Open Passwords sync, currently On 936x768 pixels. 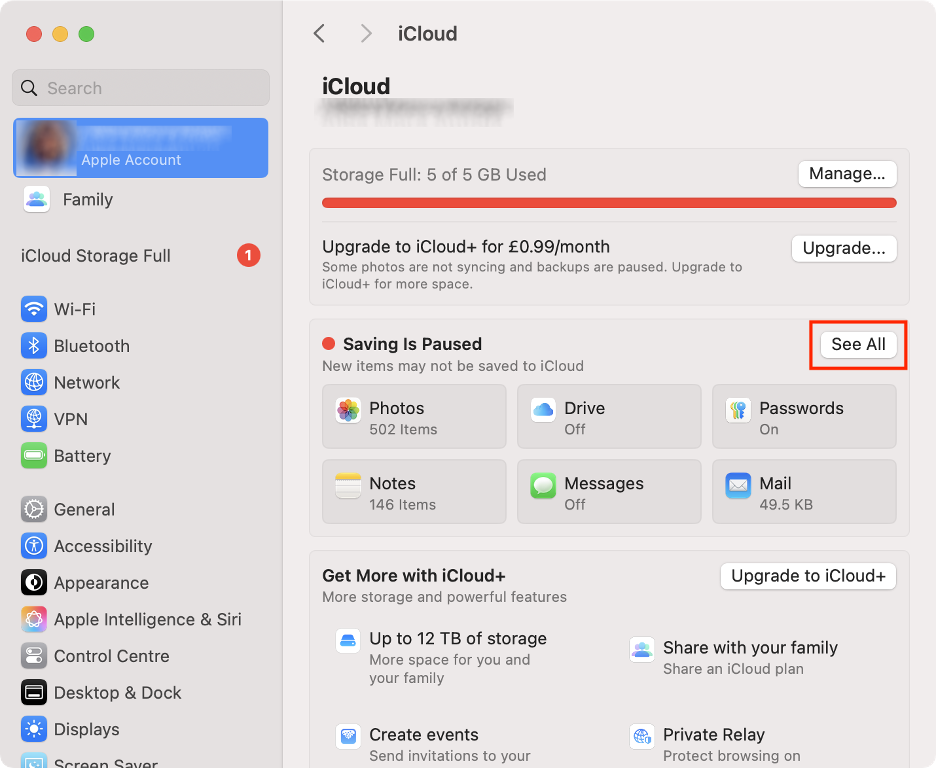pyautogui.click(x=803, y=417)
